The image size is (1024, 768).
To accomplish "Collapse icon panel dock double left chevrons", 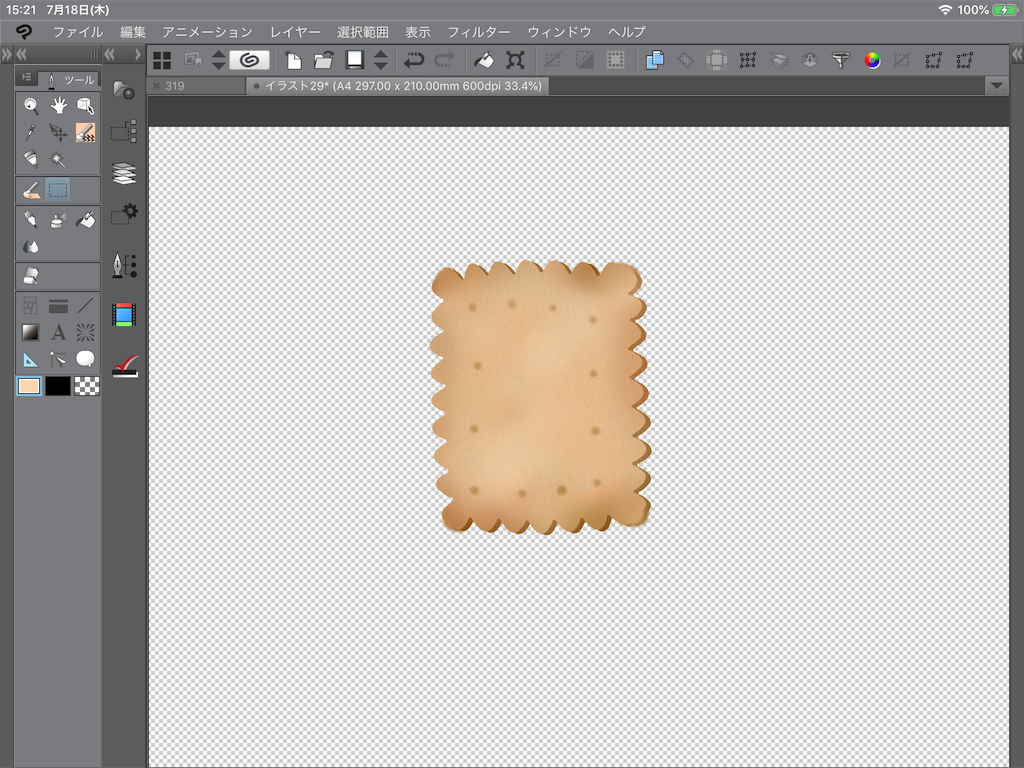I will coord(109,54).
